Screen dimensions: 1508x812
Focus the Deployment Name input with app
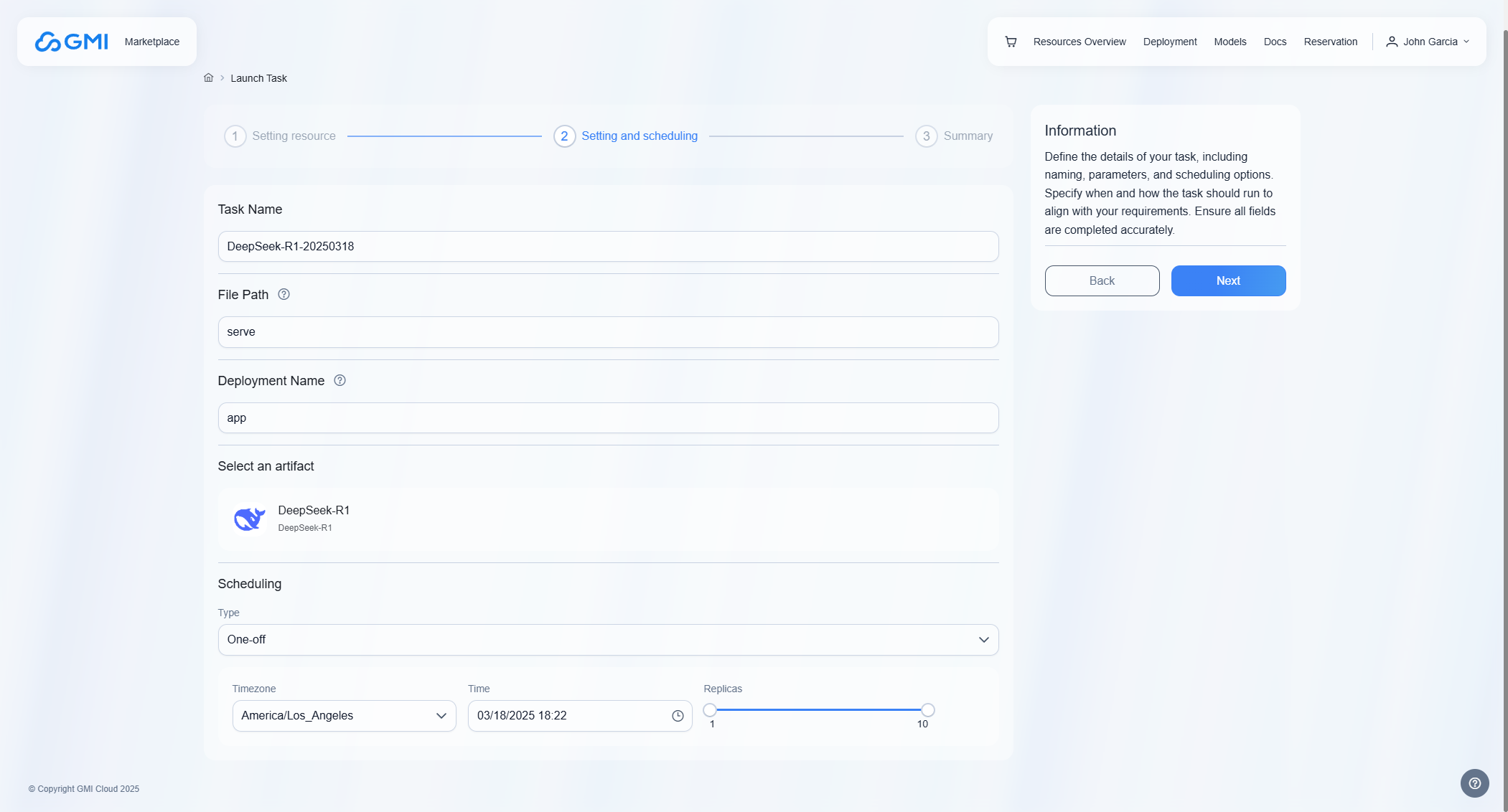click(x=608, y=417)
